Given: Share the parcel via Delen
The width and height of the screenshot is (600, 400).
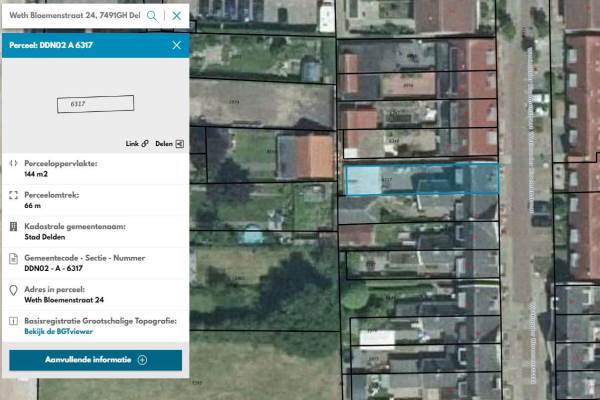Looking at the screenshot, I should coord(179,144).
